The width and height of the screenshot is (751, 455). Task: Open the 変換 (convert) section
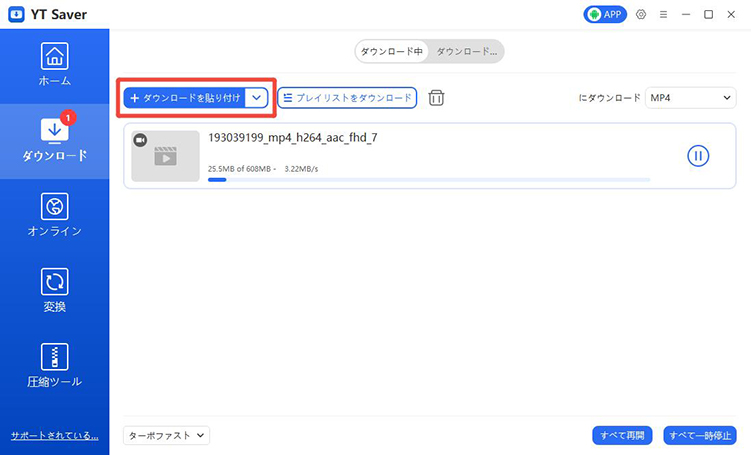55,291
